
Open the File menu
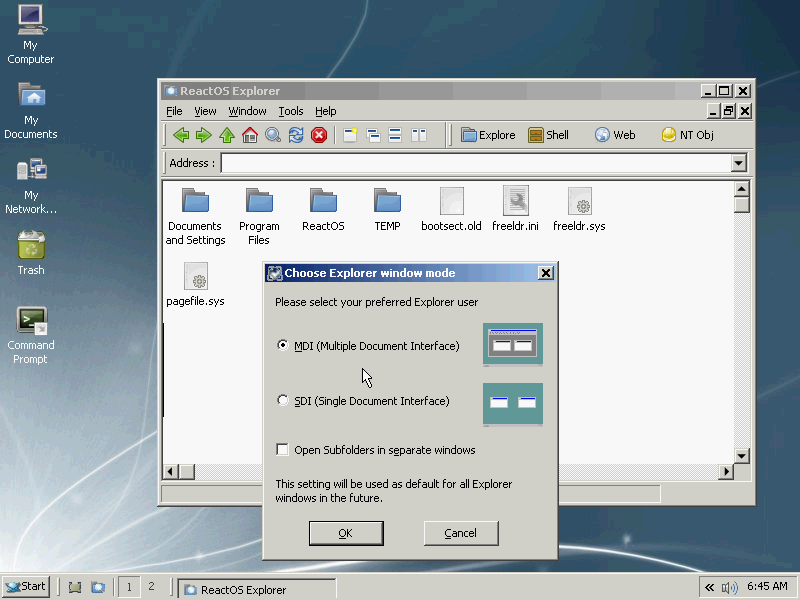tap(174, 111)
